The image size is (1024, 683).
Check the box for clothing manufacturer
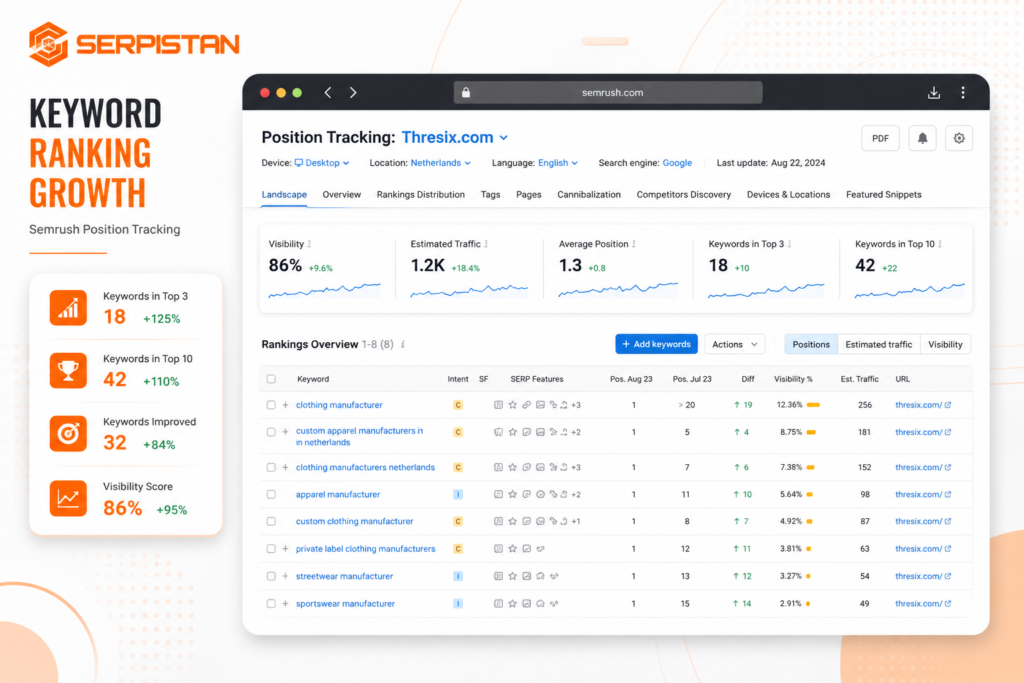coord(271,405)
